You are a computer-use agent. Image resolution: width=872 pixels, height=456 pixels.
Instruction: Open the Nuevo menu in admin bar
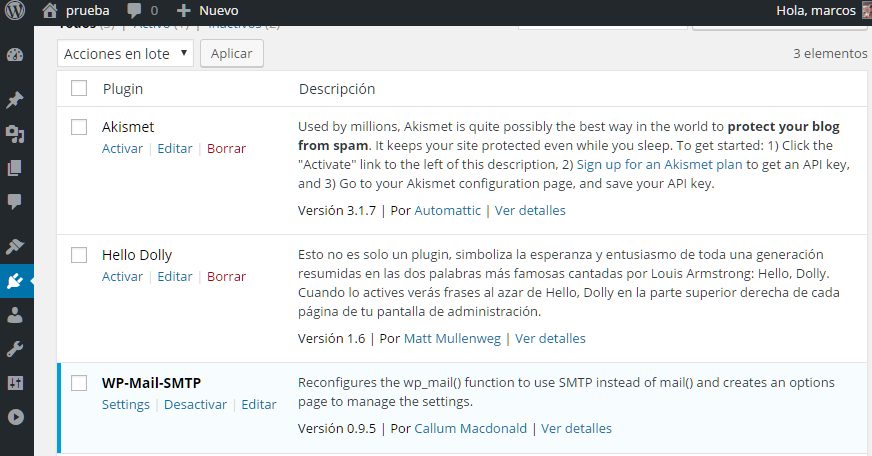coord(219,11)
